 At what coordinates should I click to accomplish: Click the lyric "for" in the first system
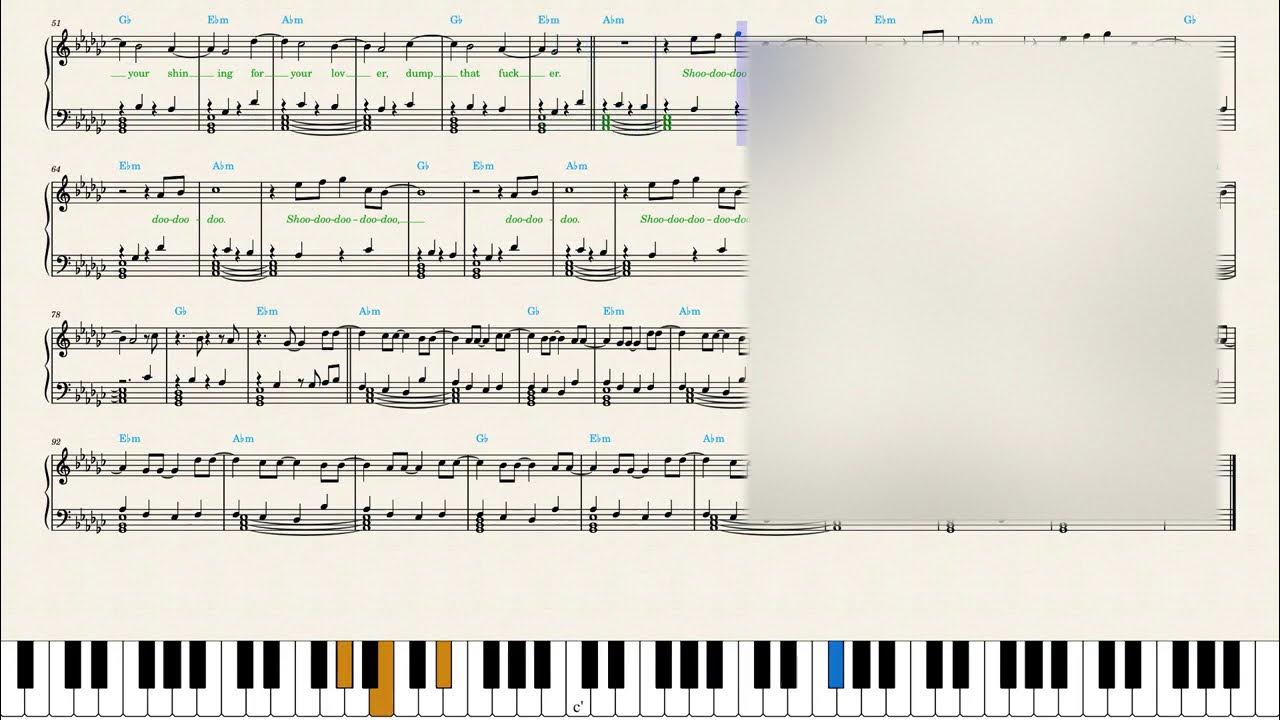click(x=257, y=73)
